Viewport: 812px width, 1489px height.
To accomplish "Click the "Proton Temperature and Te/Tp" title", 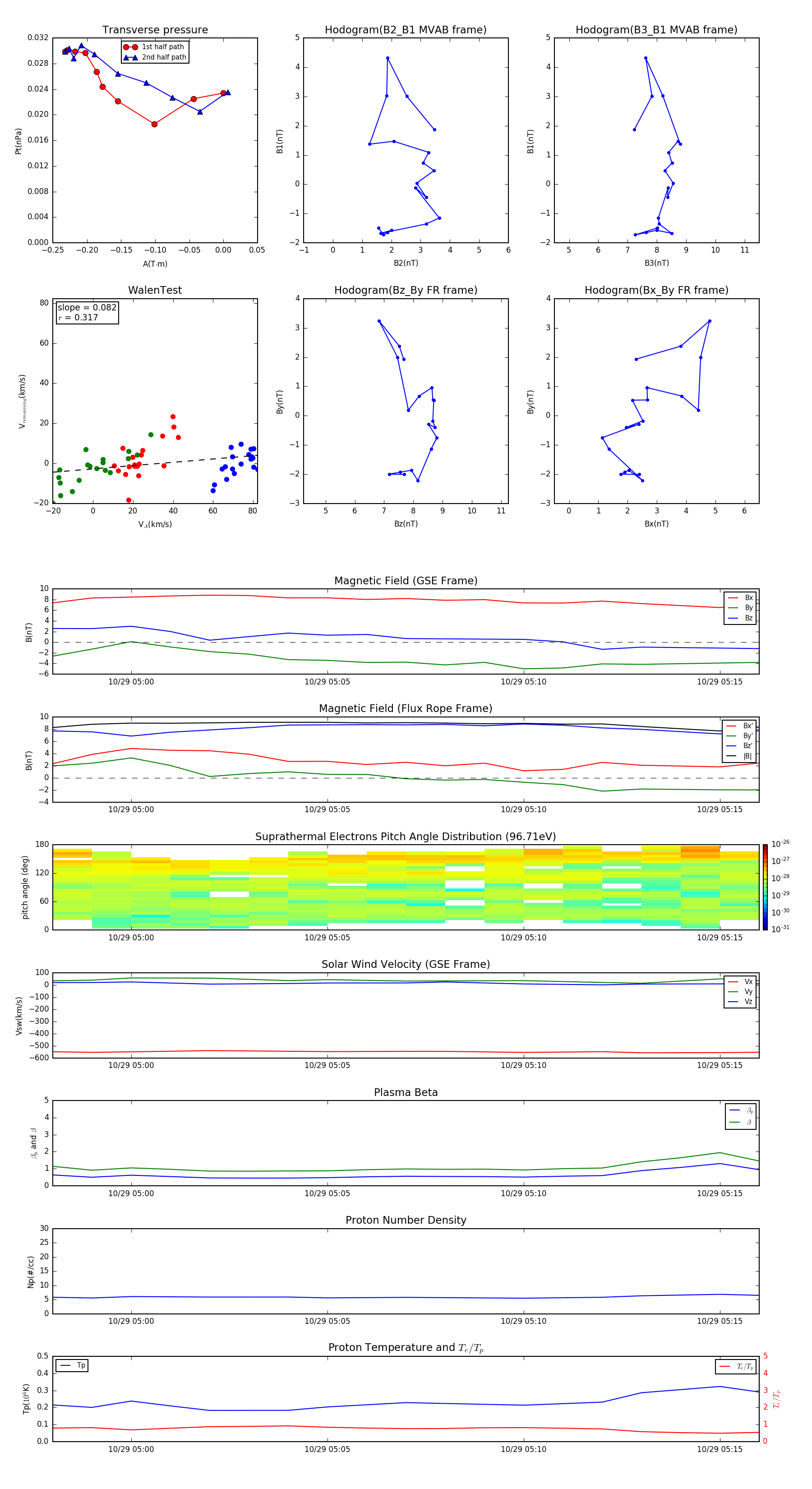I will 406,1348.
